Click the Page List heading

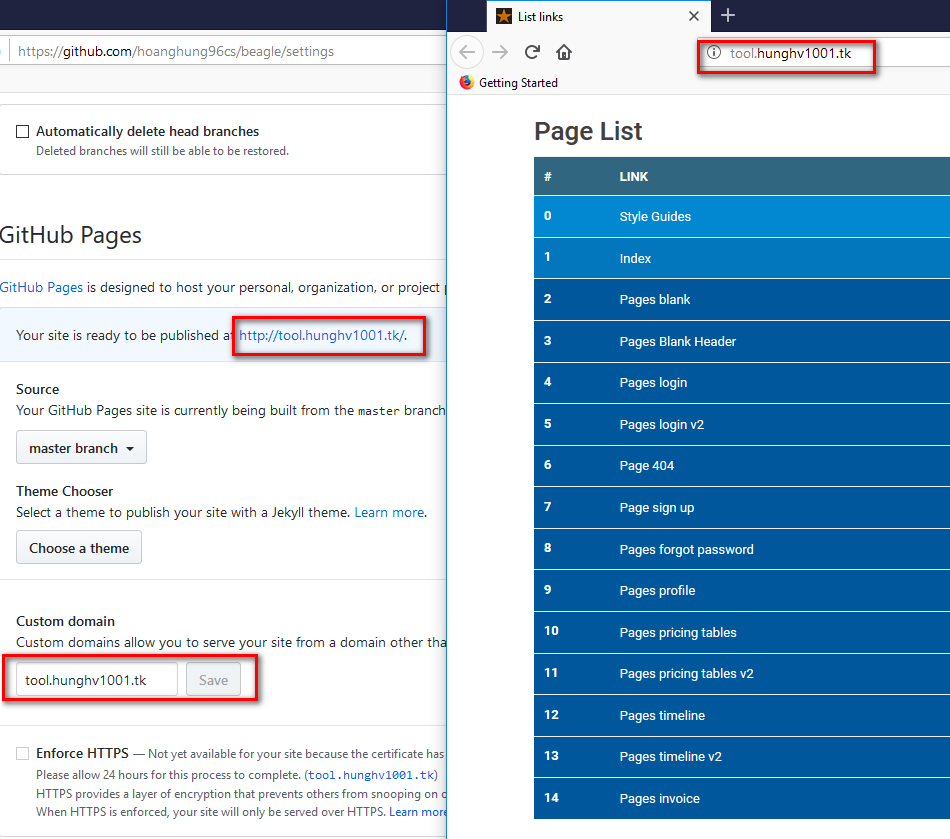588,131
